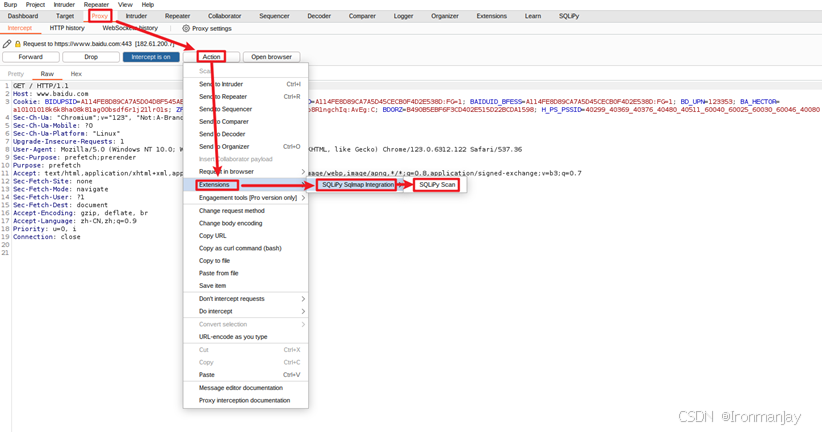Open the Intruder menu in menu bar
The image size is (822, 432).
tap(64, 4)
